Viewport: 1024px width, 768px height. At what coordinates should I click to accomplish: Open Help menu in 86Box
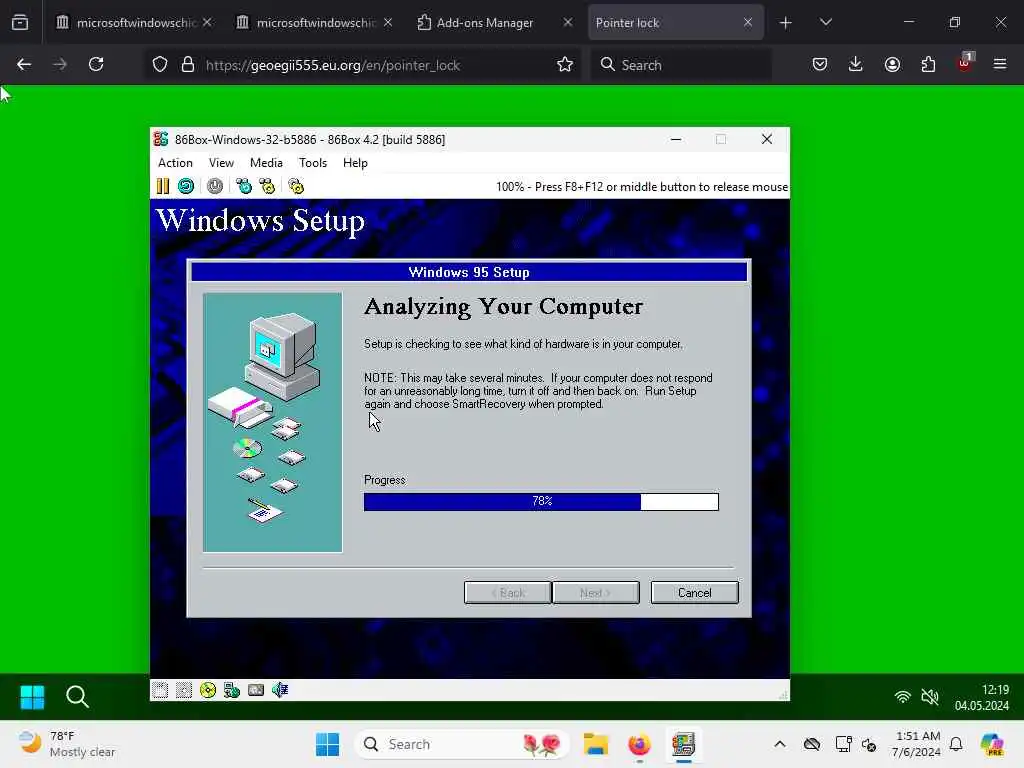click(355, 163)
